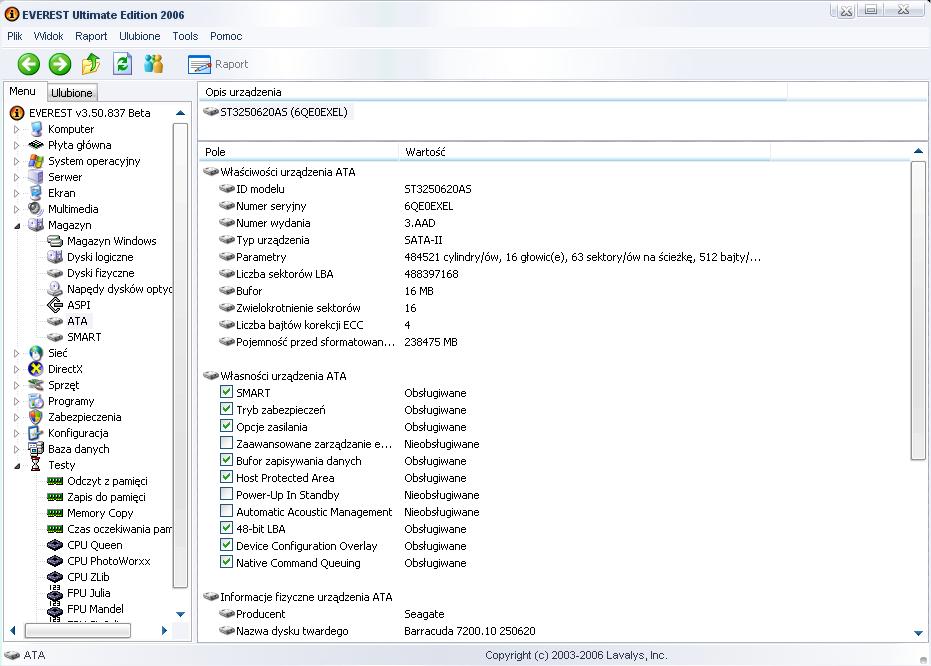The height and width of the screenshot is (666, 931).
Task: Open the Tools menu
Action: pyautogui.click(x=185, y=36)
